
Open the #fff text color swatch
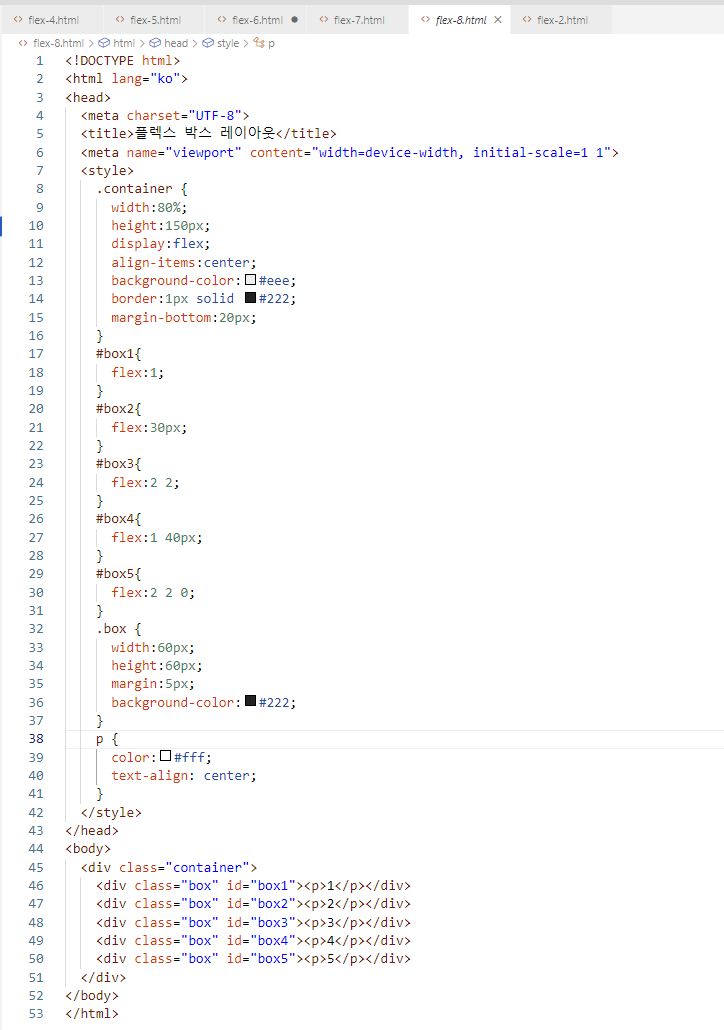click(166, 757)
